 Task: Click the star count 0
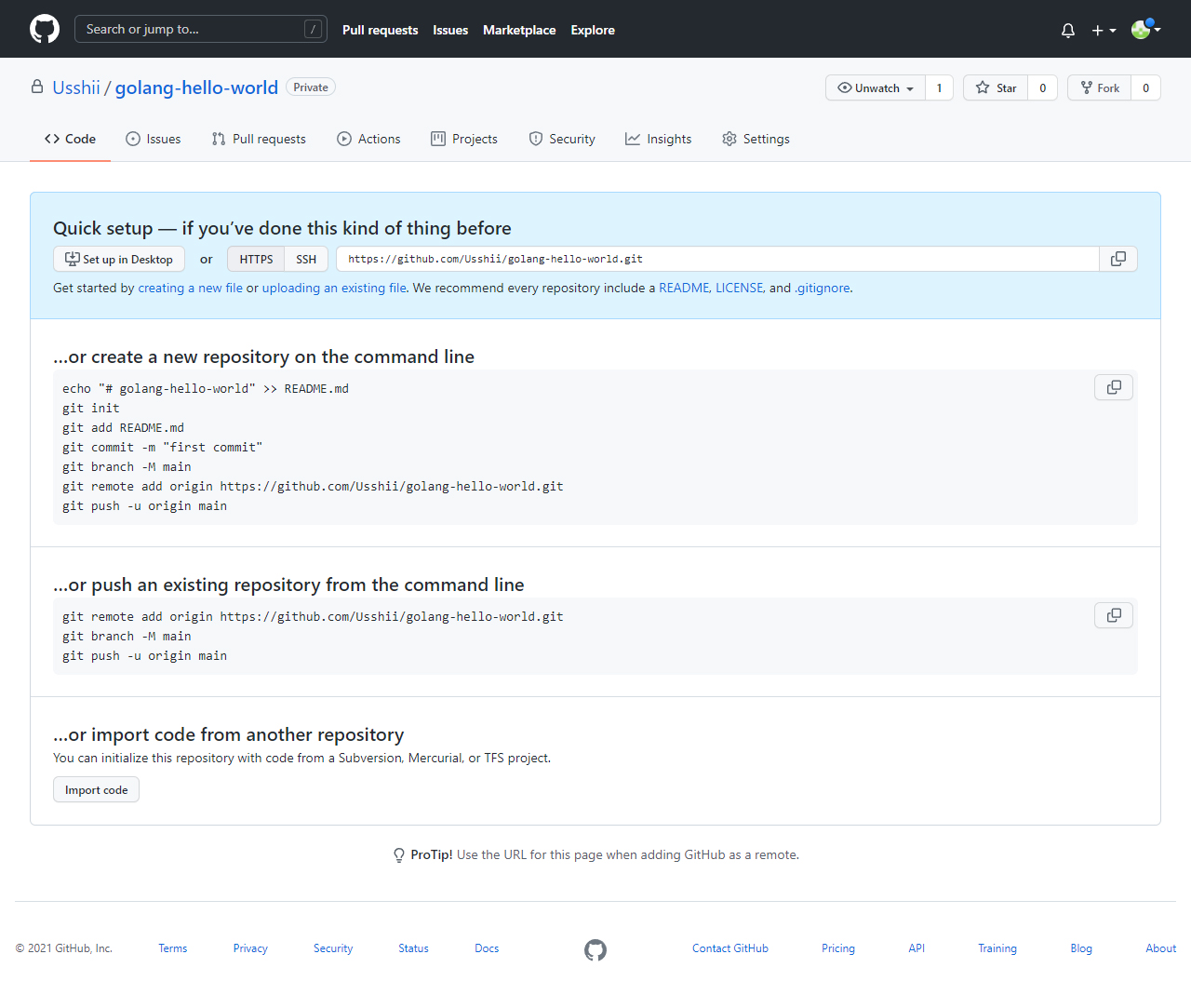(x=1043, y=87)
